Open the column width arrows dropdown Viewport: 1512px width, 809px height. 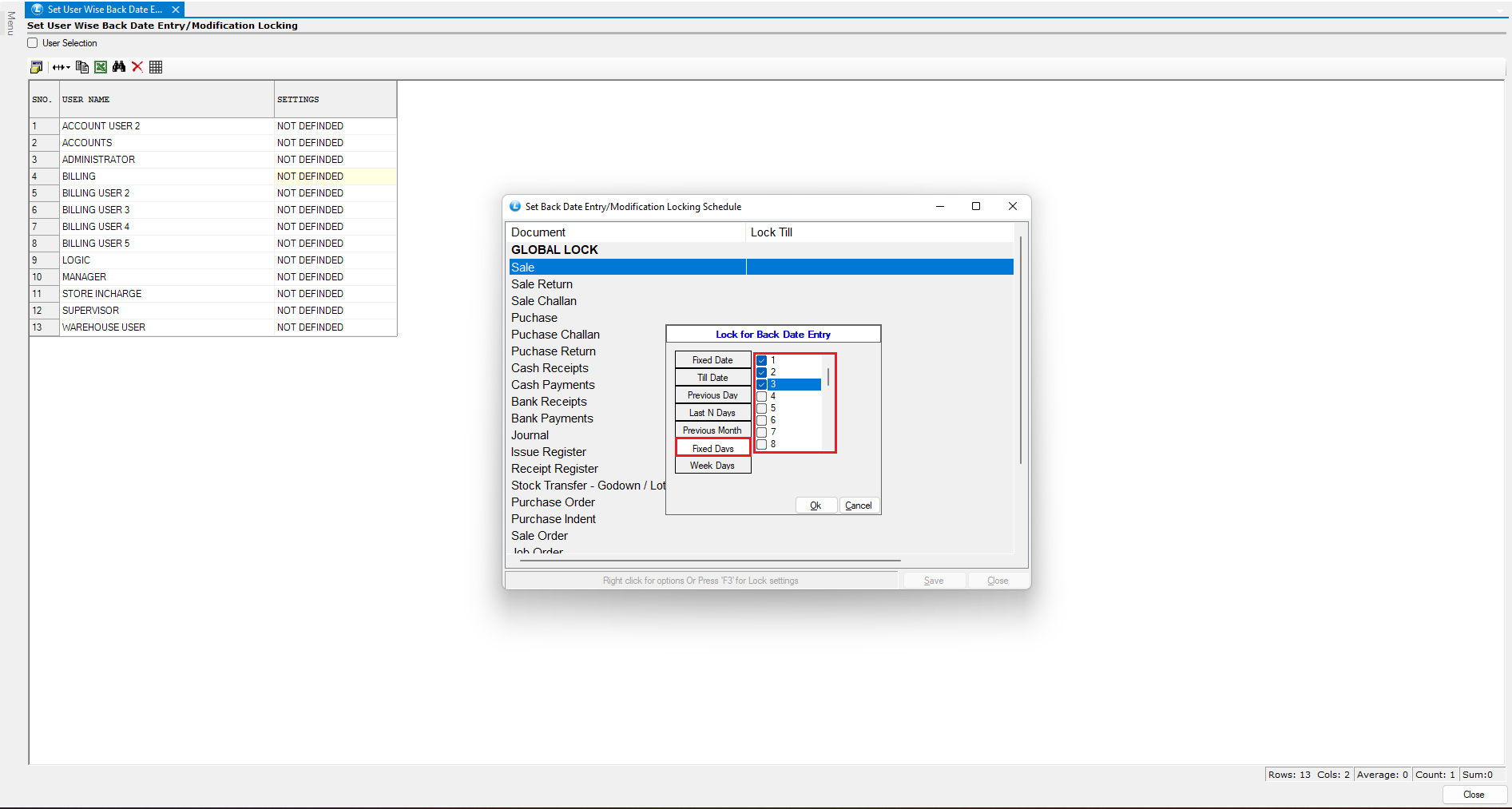[62, 67]
